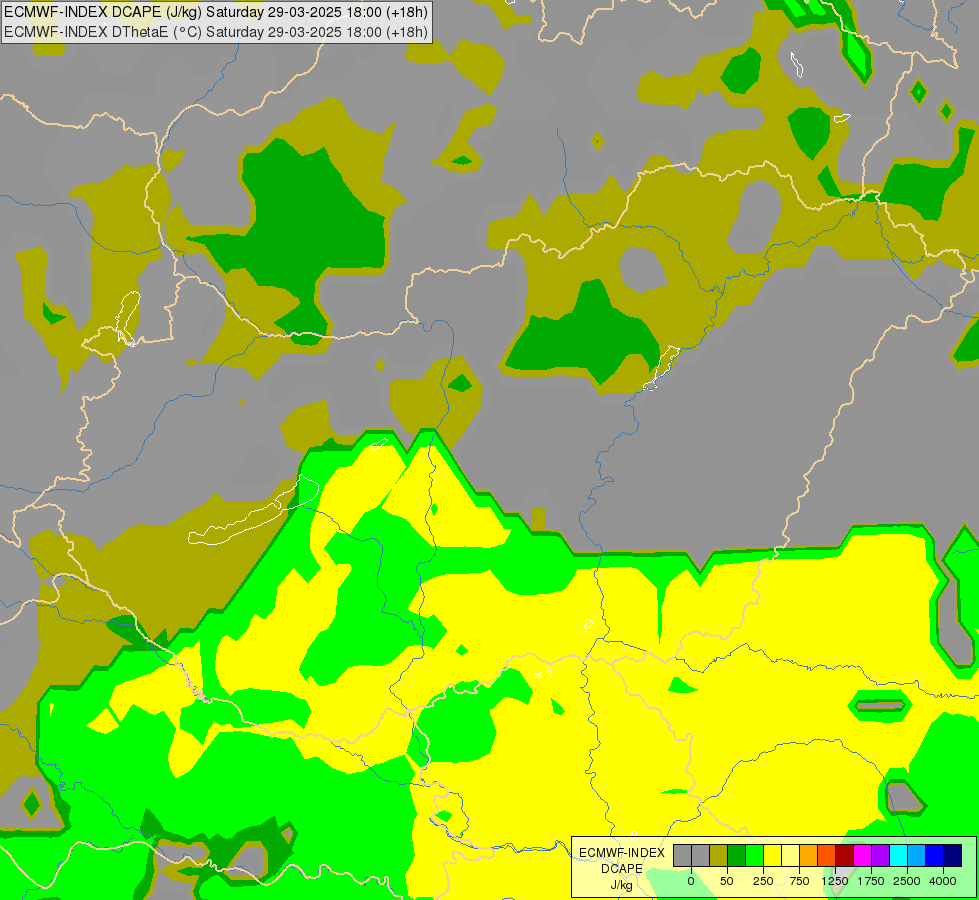Click the legend value label 0
Screen dimensions: 979x900
[x=691, y=881]
